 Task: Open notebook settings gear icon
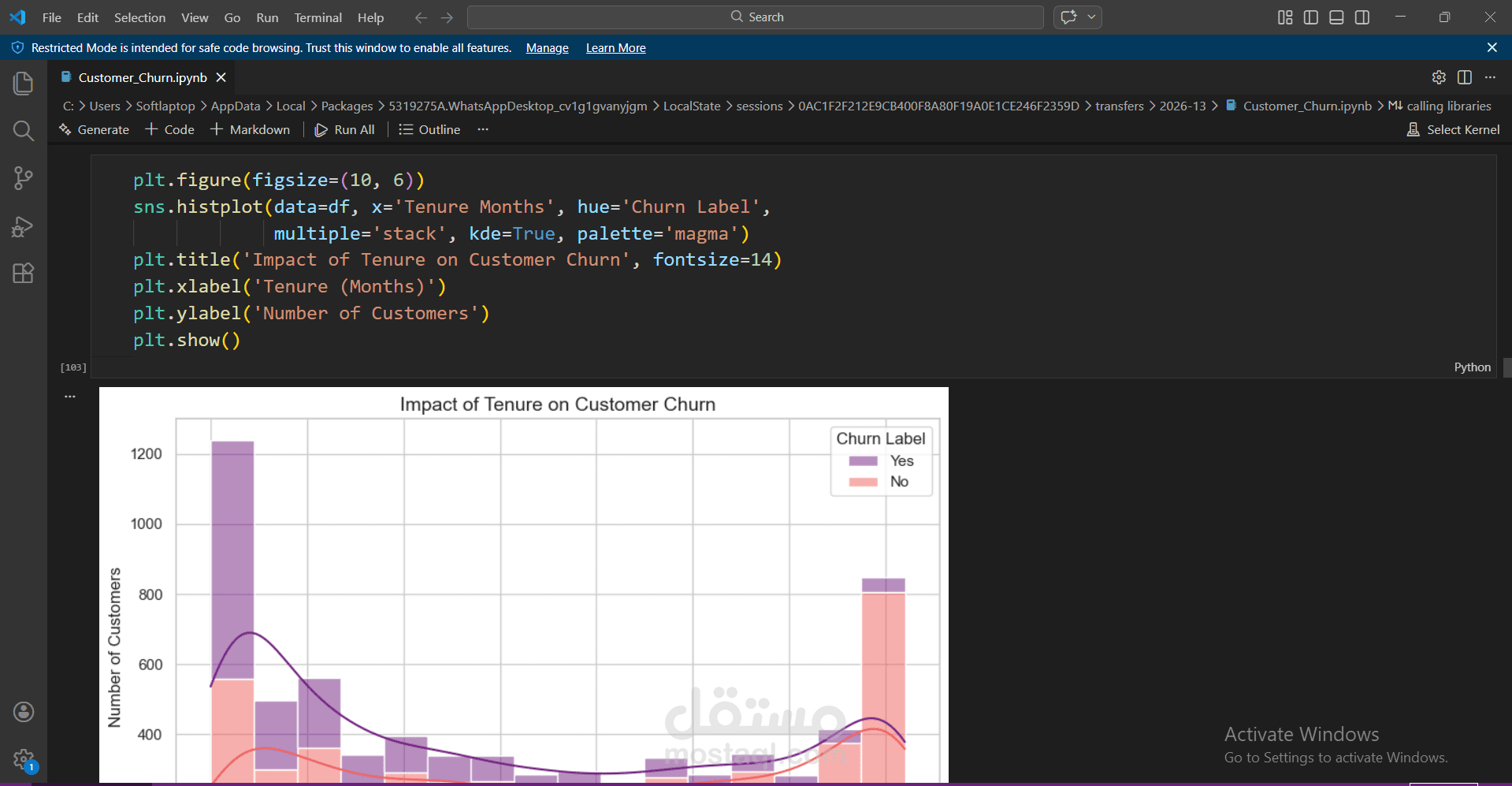pos(1439,77)
